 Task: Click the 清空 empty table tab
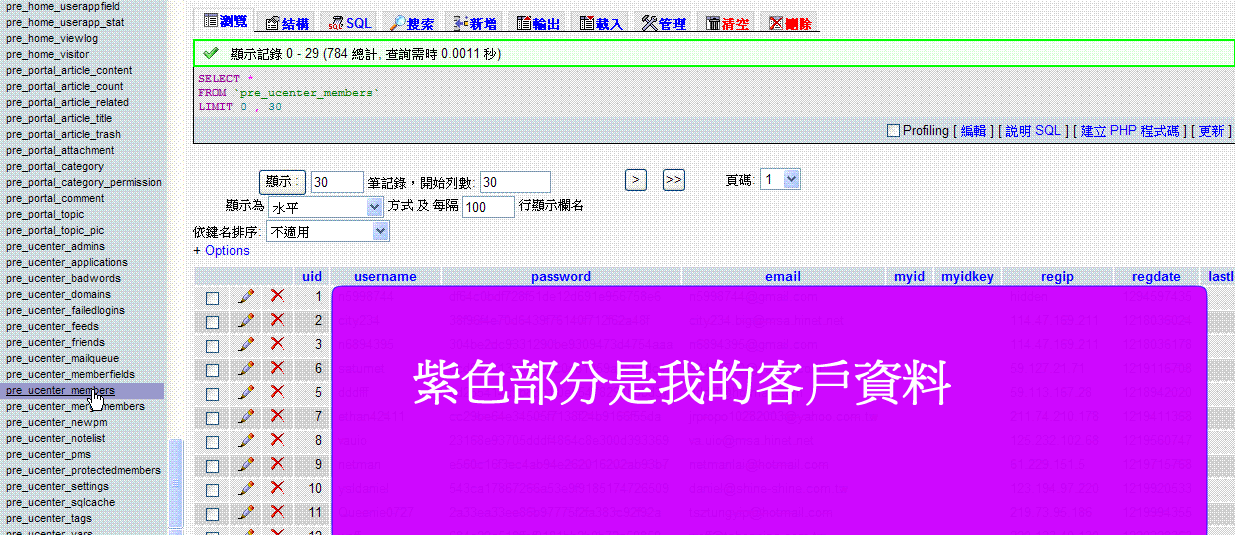[727, 23]
